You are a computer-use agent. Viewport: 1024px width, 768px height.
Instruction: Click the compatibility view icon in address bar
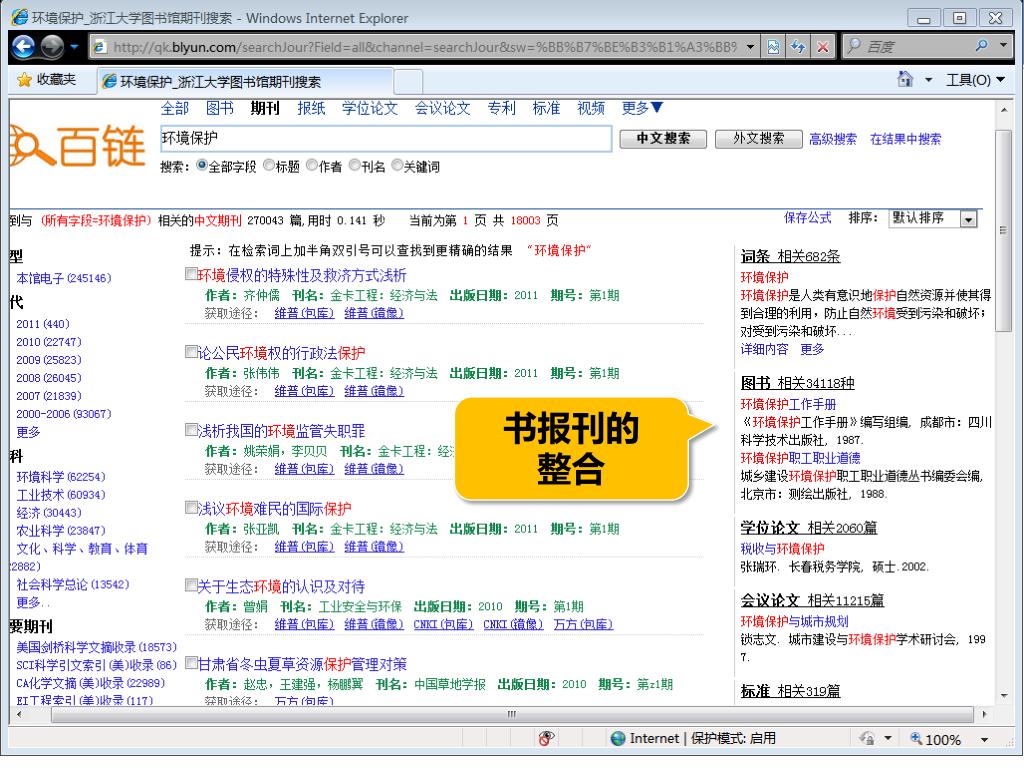pos(773,47)
